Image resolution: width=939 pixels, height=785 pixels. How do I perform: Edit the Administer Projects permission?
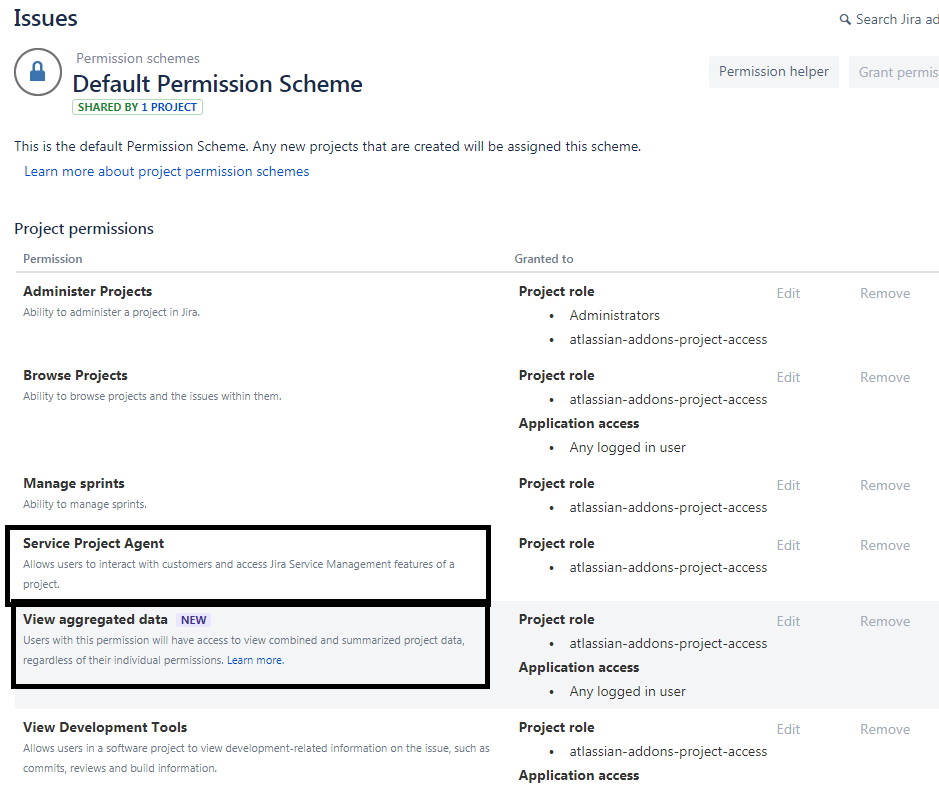point(788,293)
